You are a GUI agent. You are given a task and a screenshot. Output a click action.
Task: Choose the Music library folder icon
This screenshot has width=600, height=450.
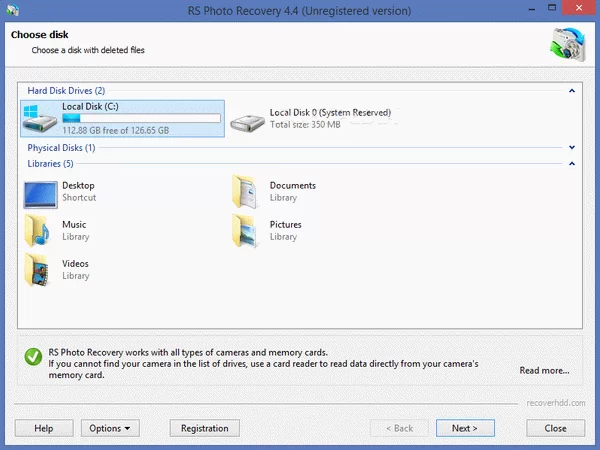click(37, 231)
